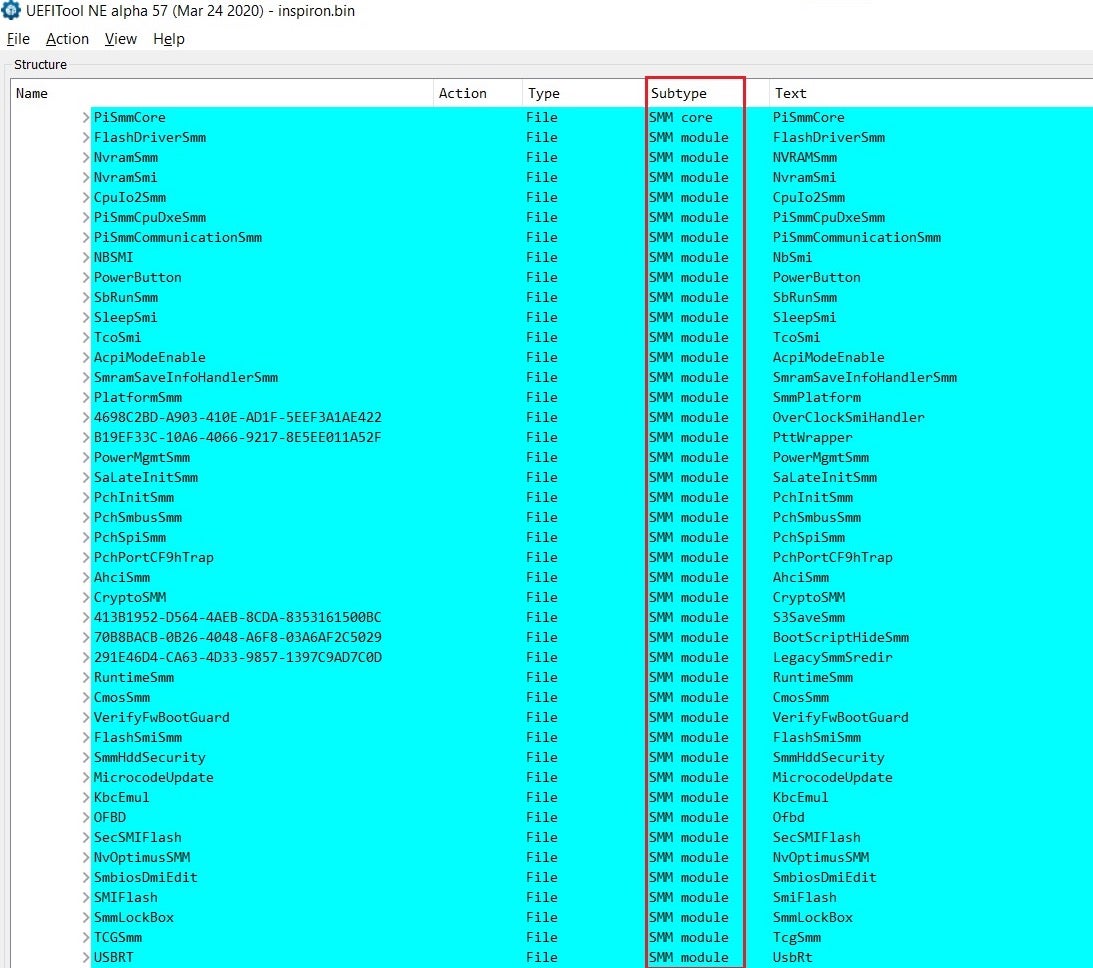Sort by the Type column header
The width and height of the screenshot is (1093, 968).
point(544,93)
